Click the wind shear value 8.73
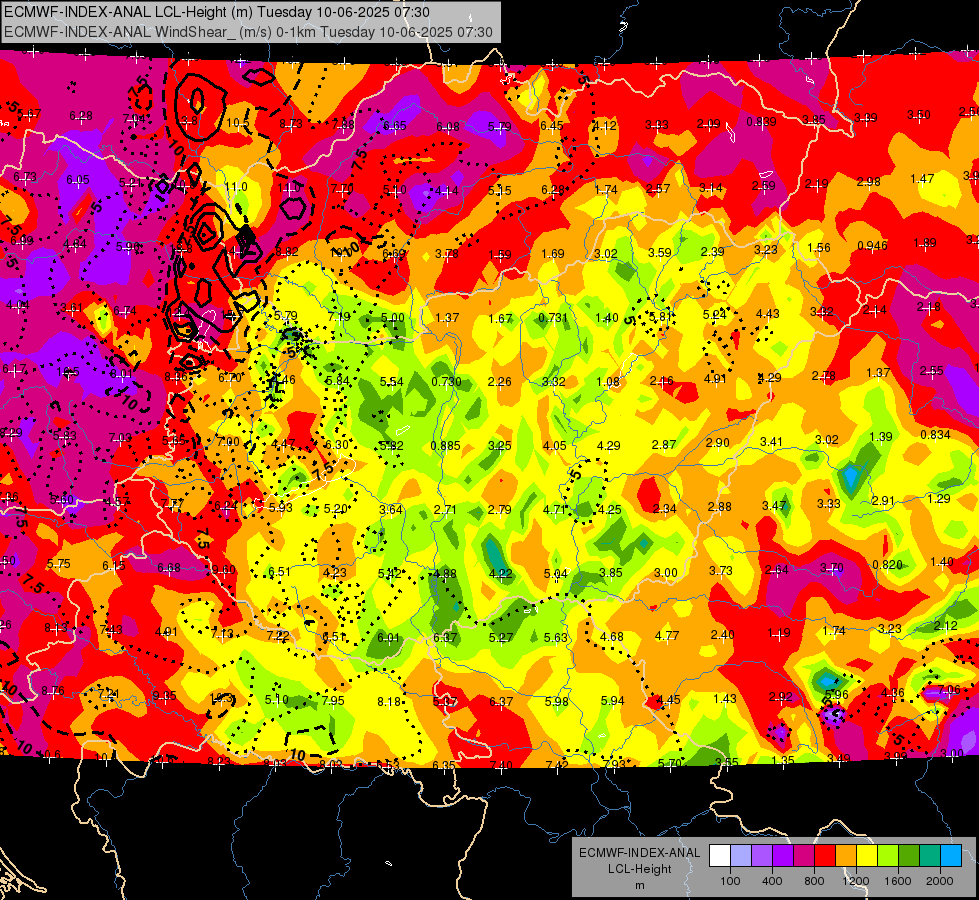Image resolution: width=979 pixels, height=900 pixels. pos(291,124)
